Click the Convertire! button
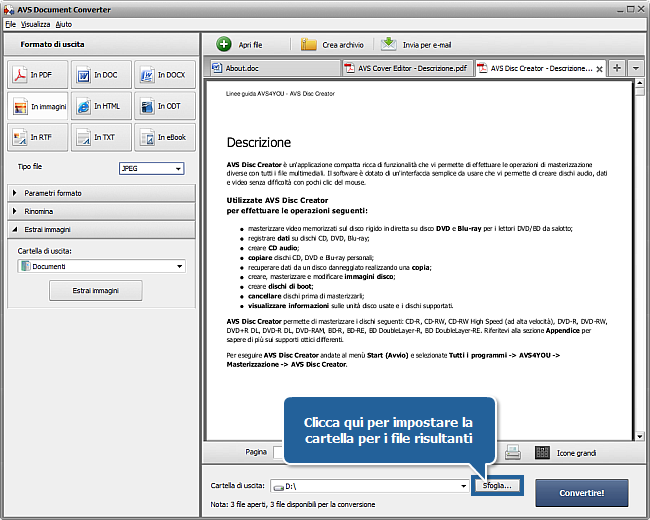The height and width of the screenshot is (520, 650). coord(582,493)
